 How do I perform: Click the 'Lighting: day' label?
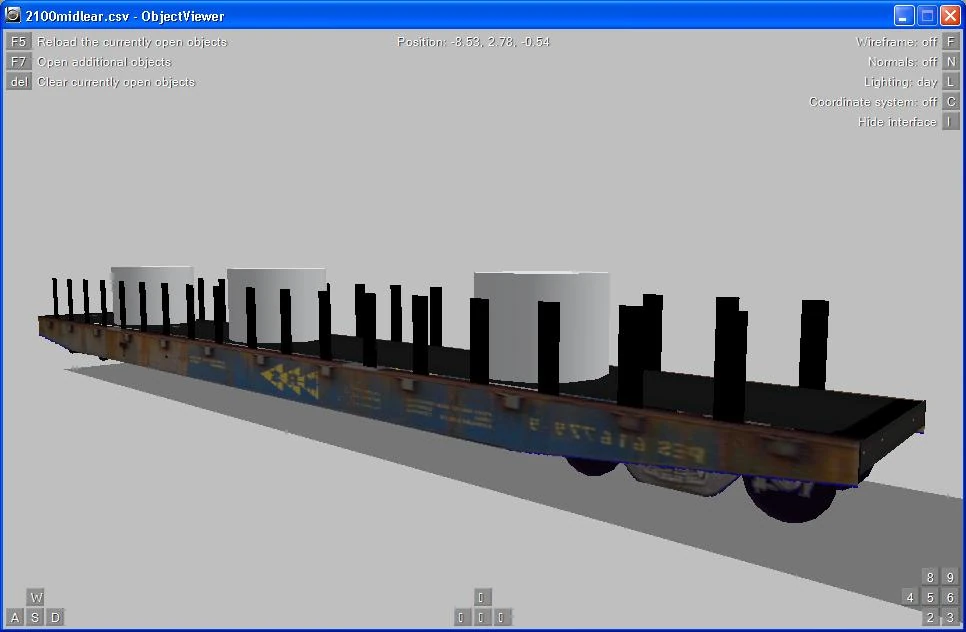pyautogui.click(x=901, y=82)
